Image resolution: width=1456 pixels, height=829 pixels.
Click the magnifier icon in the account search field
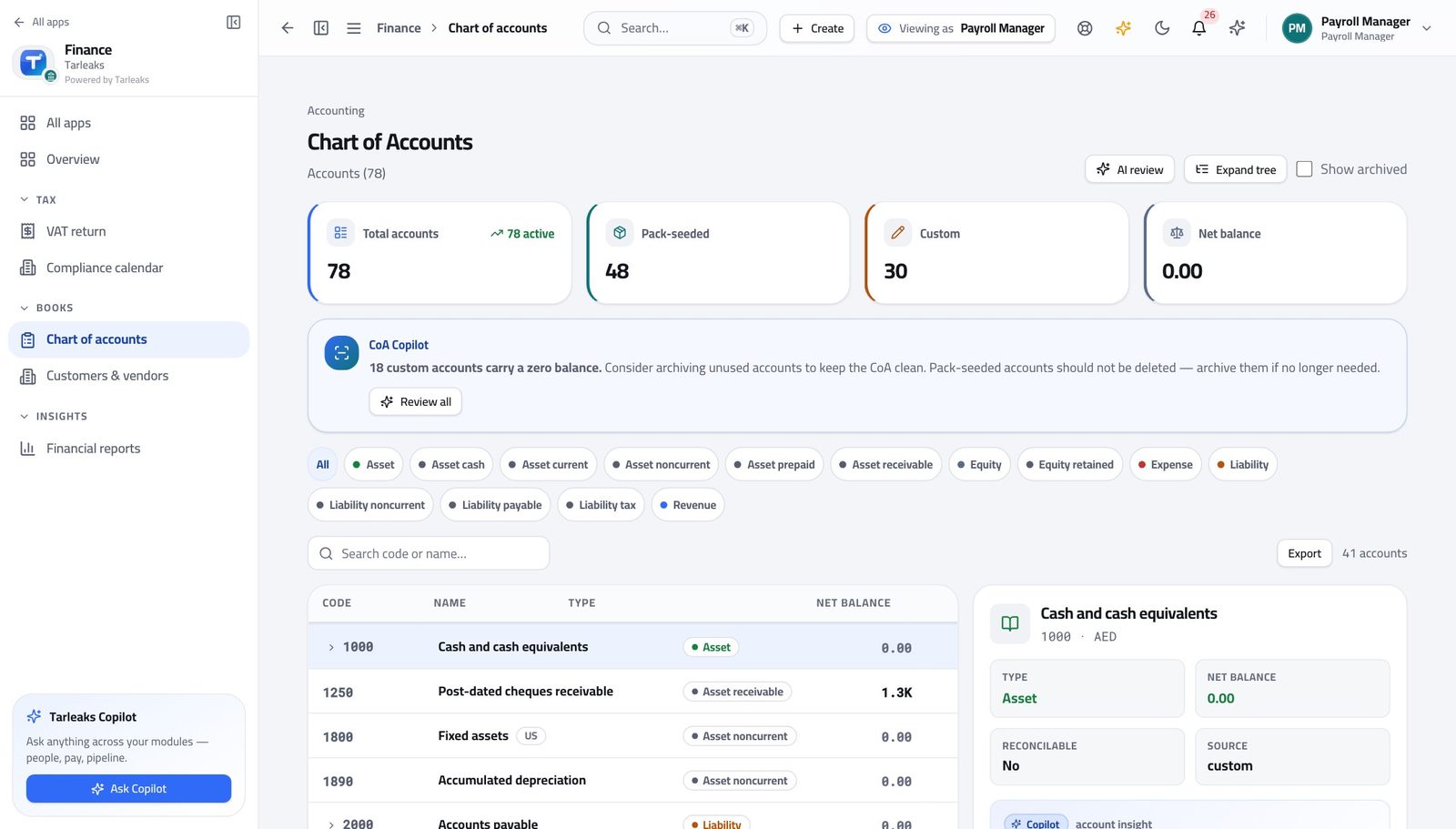(x=326, y=553)
